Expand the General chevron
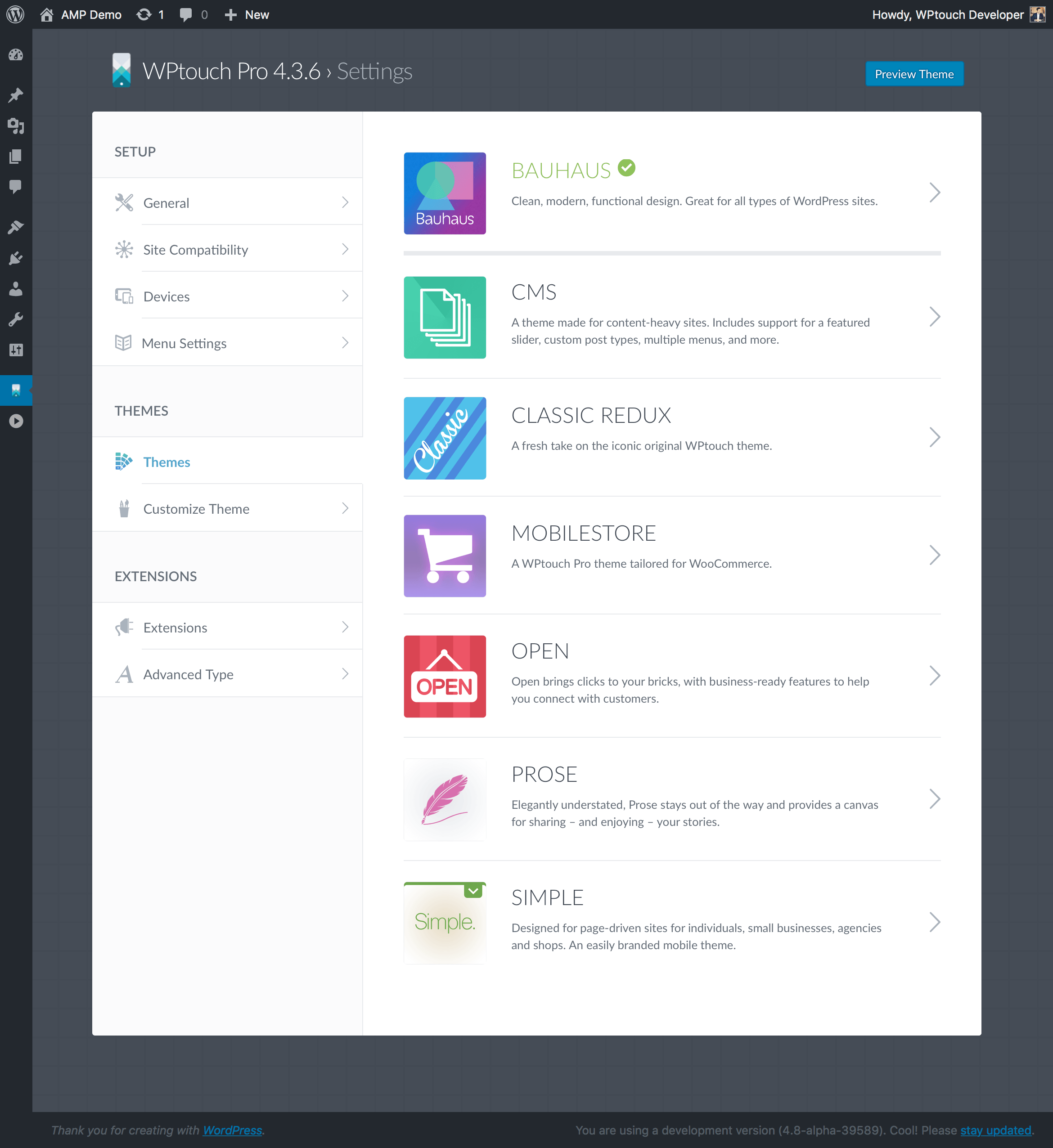Screen dimensions: 1053x1148 click(345, 202)
